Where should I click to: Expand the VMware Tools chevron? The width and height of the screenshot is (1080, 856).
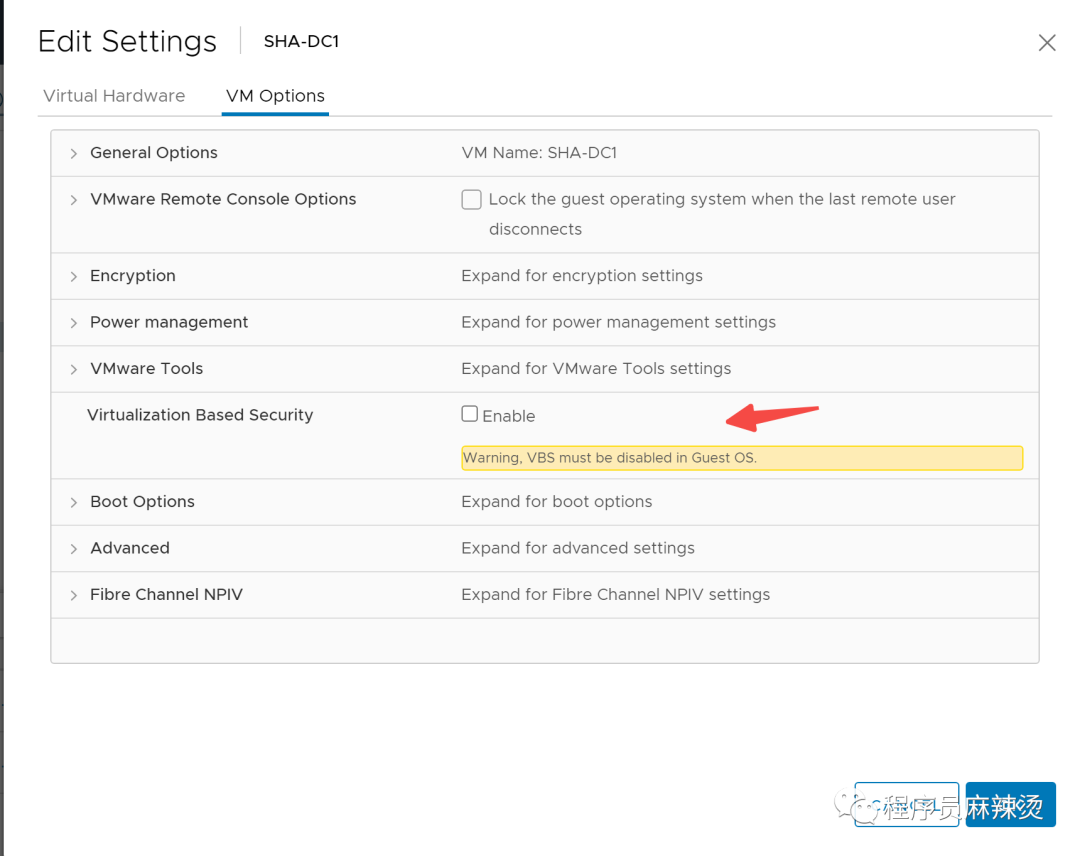tap(74, 370)
